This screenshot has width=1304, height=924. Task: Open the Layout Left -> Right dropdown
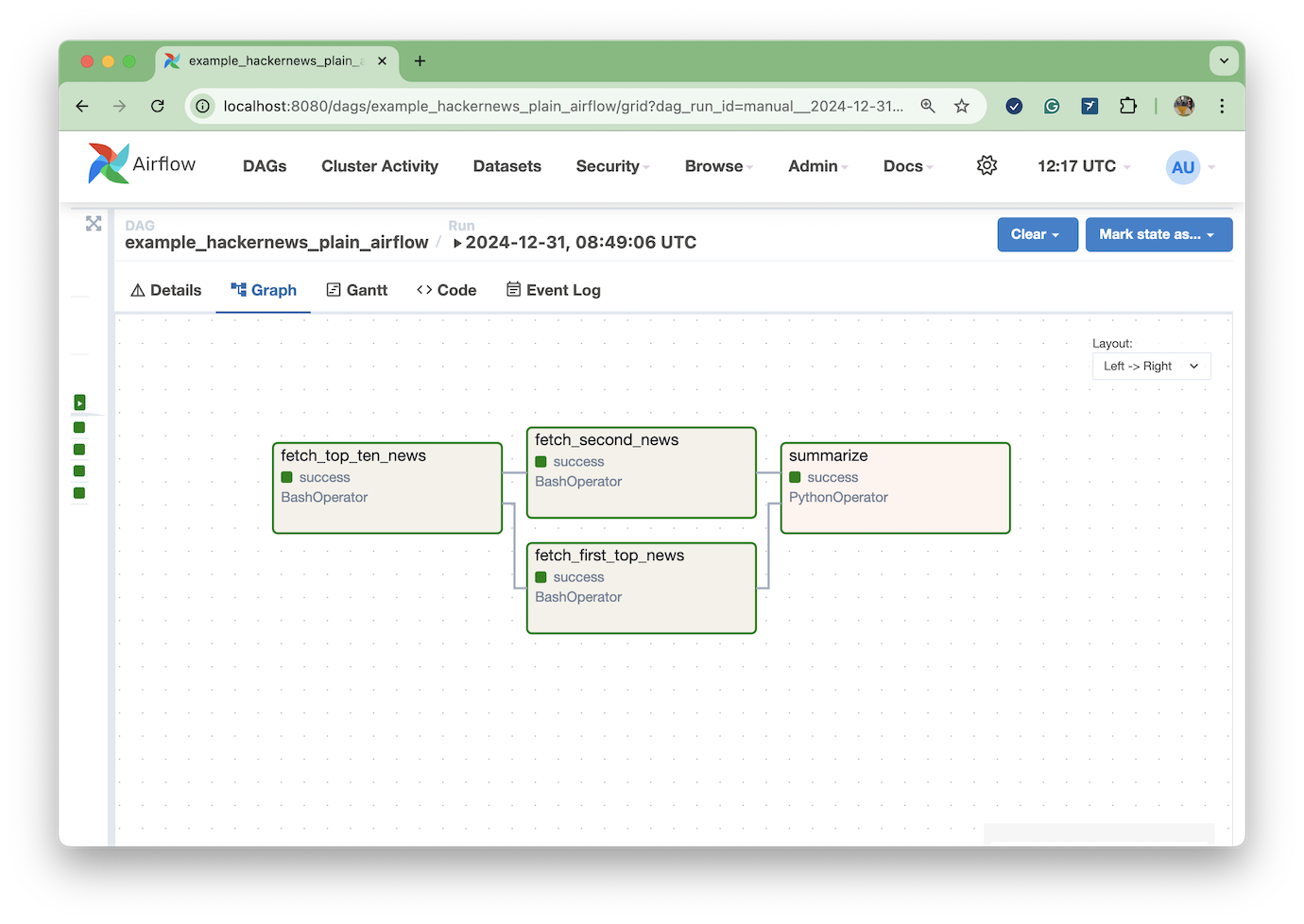[1151, 367]
